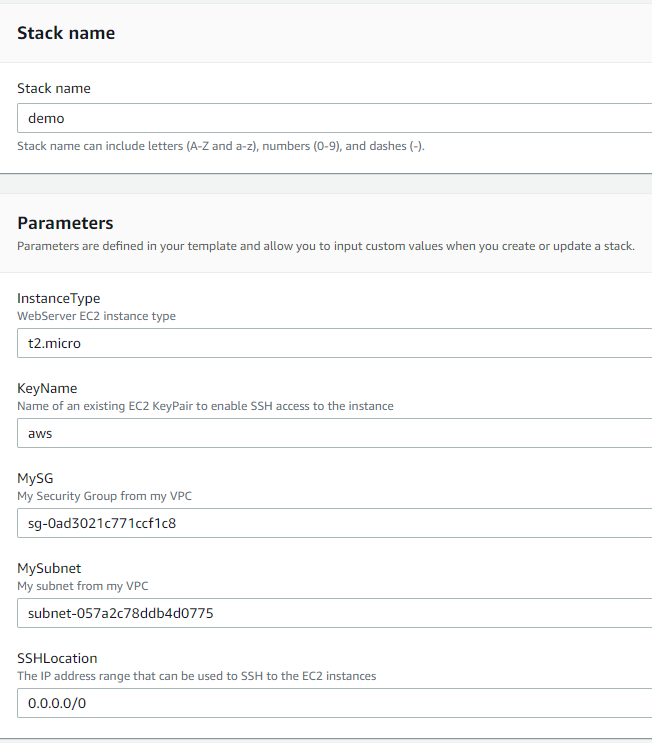
Task: Click the MySubnet parameter label
Action: (x=49, y=569)
